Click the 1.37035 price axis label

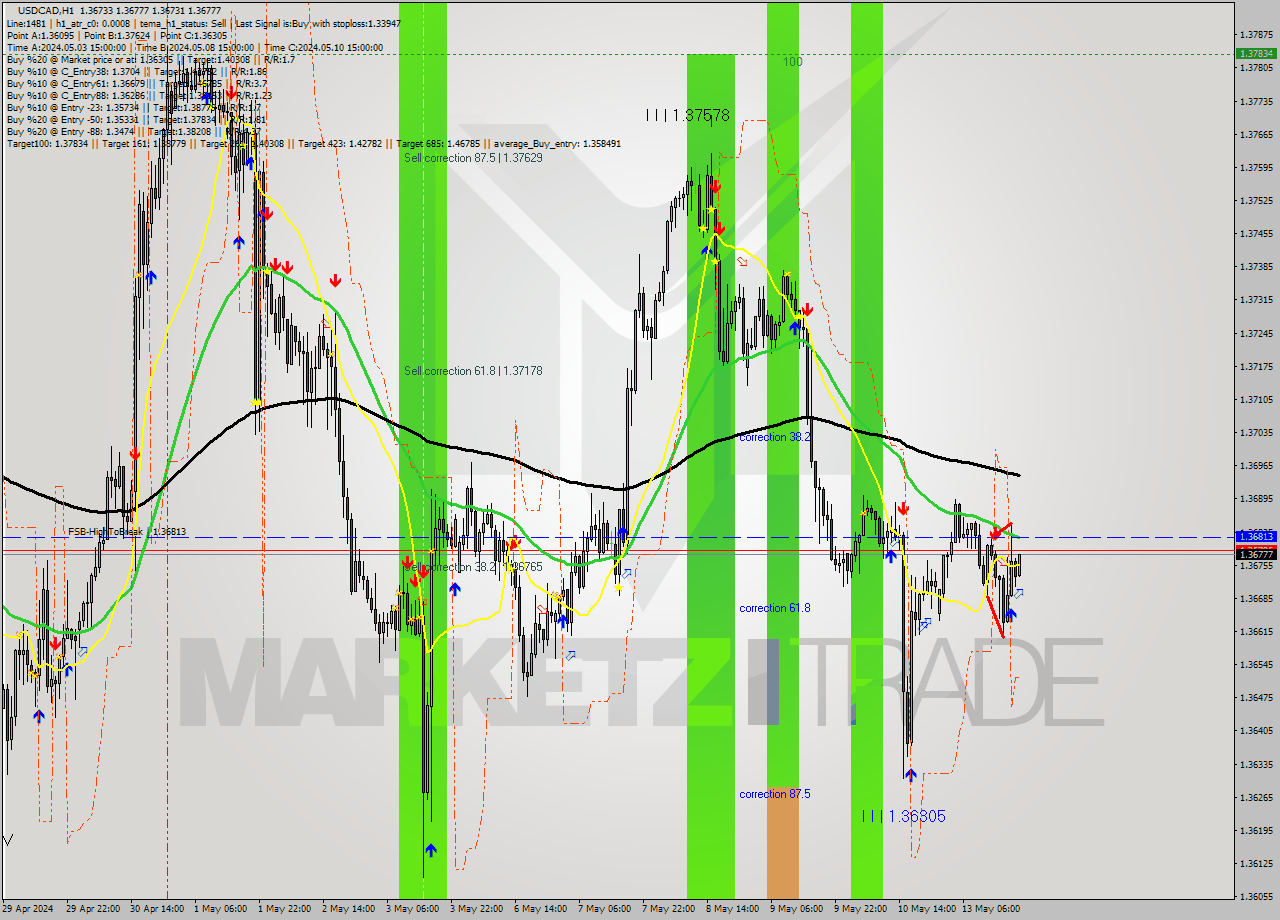tap(1255, 432)
